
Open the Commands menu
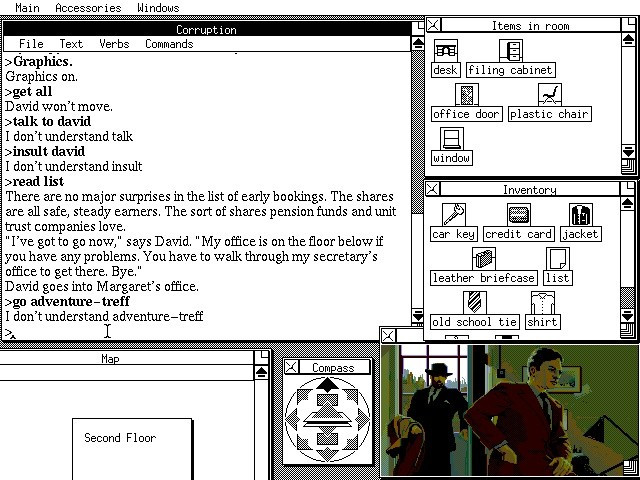169,44
